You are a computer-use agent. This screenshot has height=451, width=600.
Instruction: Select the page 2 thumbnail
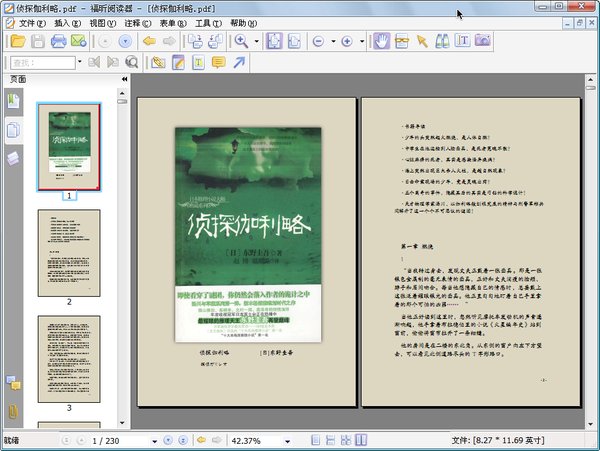point(69,251)
